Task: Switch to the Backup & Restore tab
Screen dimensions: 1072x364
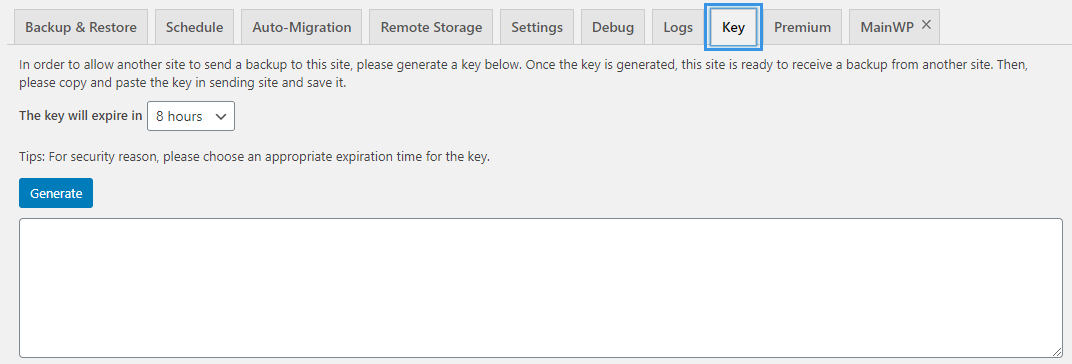Action: (x=81, y=27)
